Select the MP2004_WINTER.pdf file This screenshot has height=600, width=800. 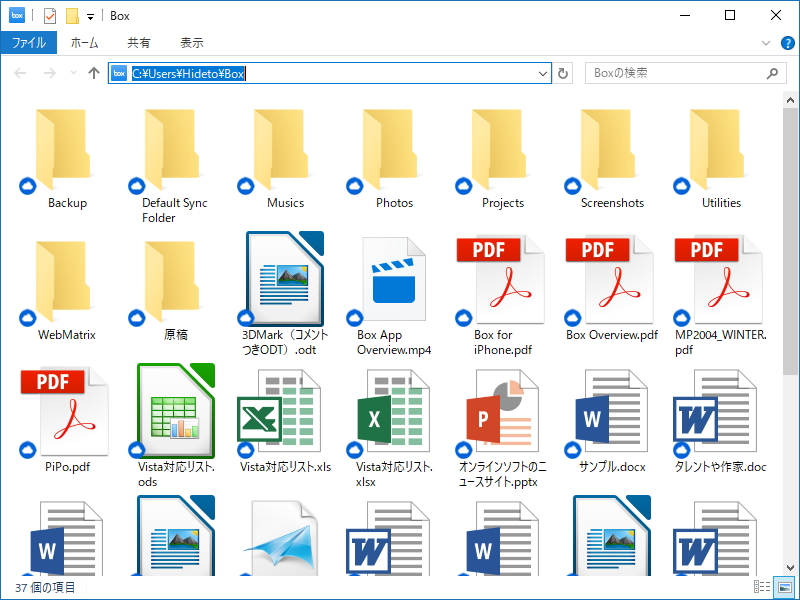pos(721,296)
